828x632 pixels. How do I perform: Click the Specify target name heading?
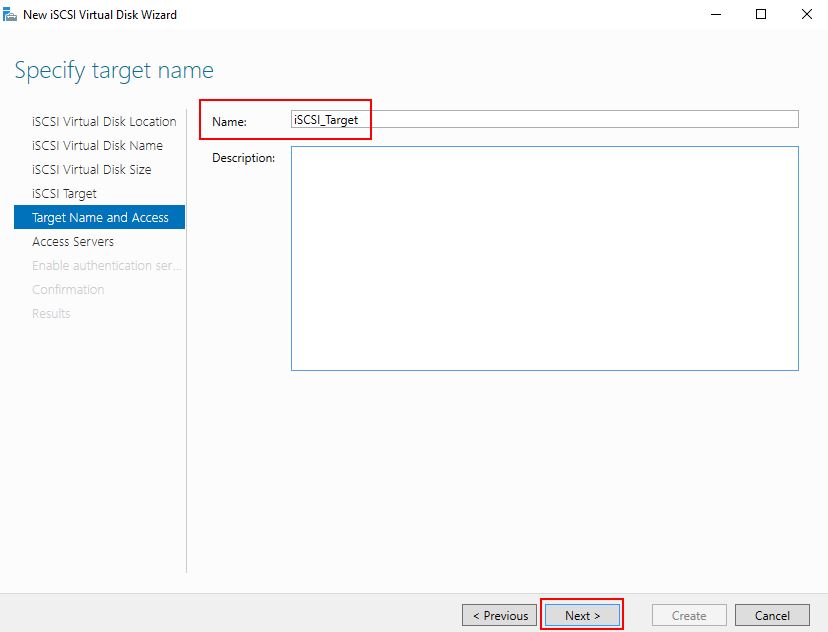pyautogui.click(x=114, y=70)
